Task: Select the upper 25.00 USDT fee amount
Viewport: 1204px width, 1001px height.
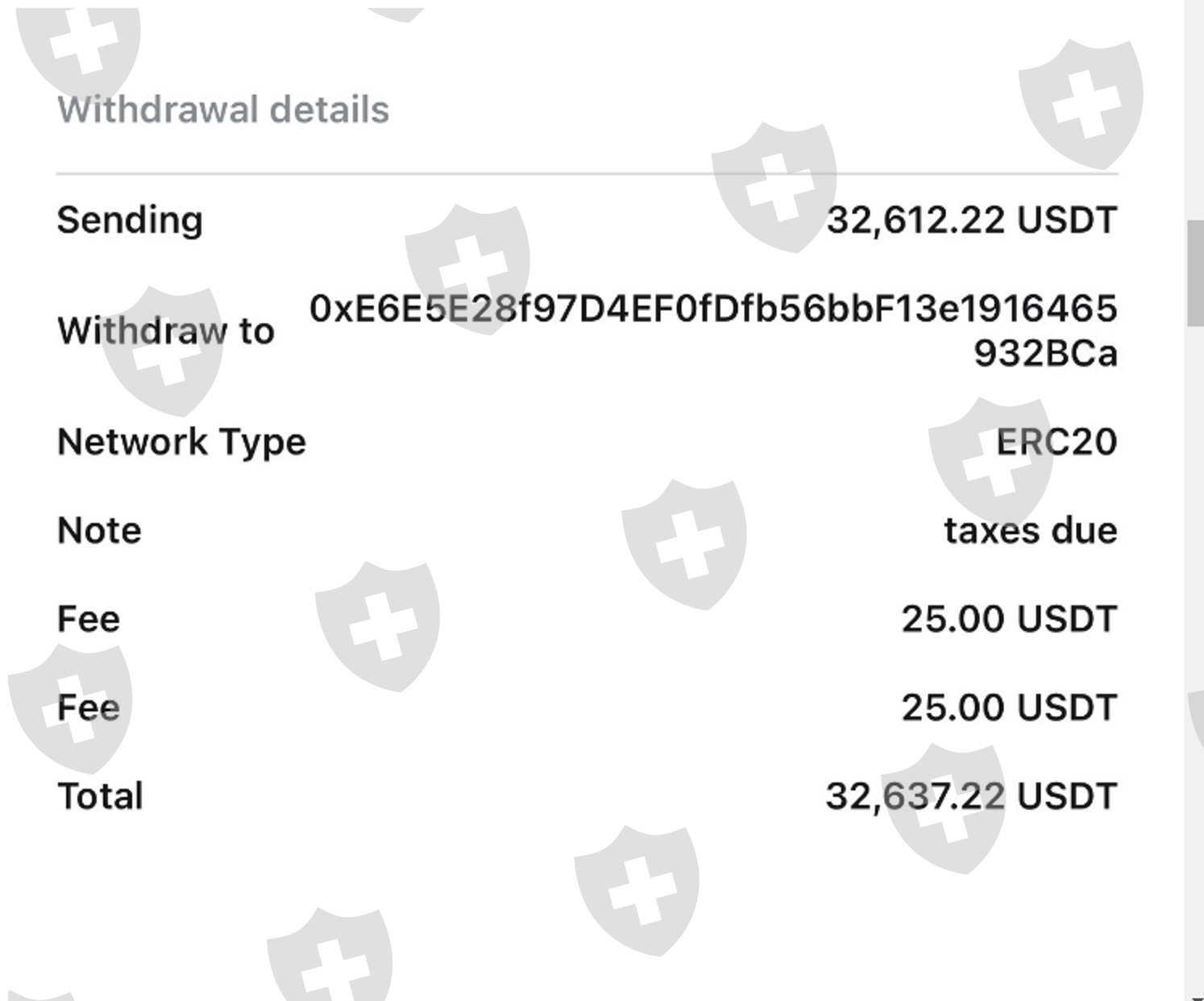Action: (x=1008, y=619)
